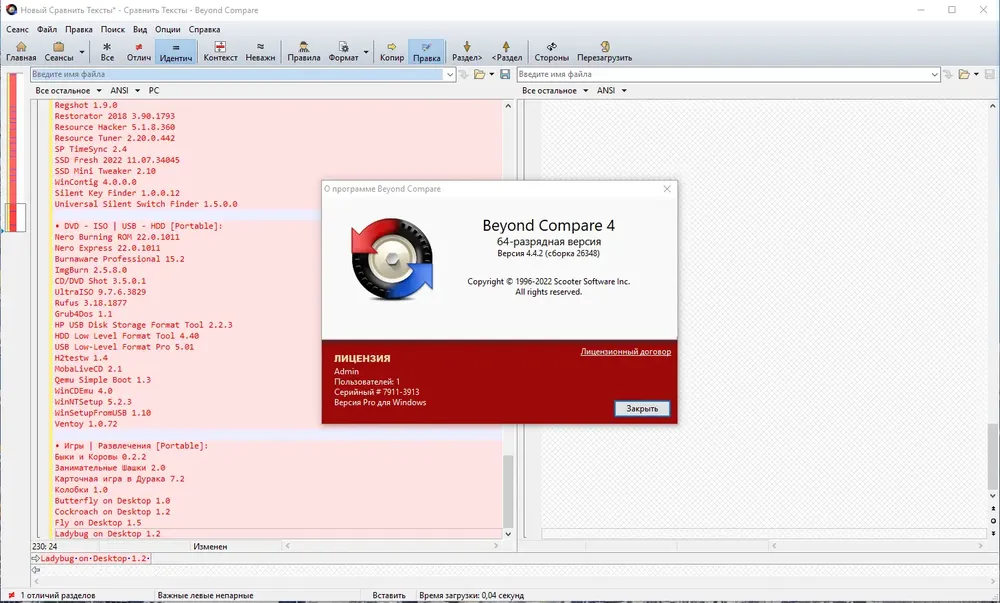This screenshot has height=603, width=1000.
Task: Toggle the Идентич same-lines filter
Action: 175,52
